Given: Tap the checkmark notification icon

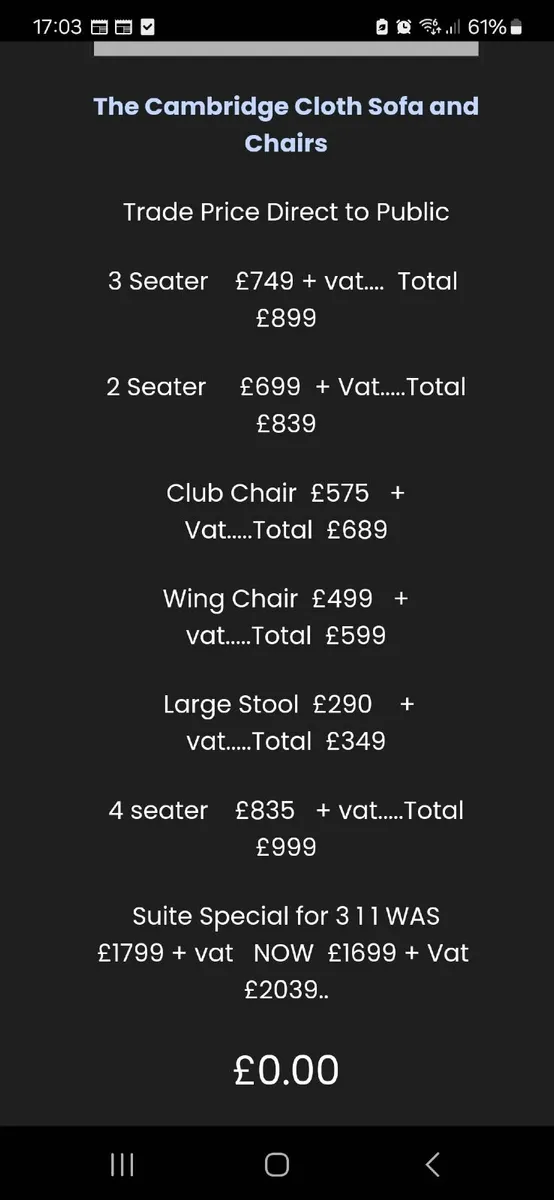Looking at the screenshot, I should point(148,27).
